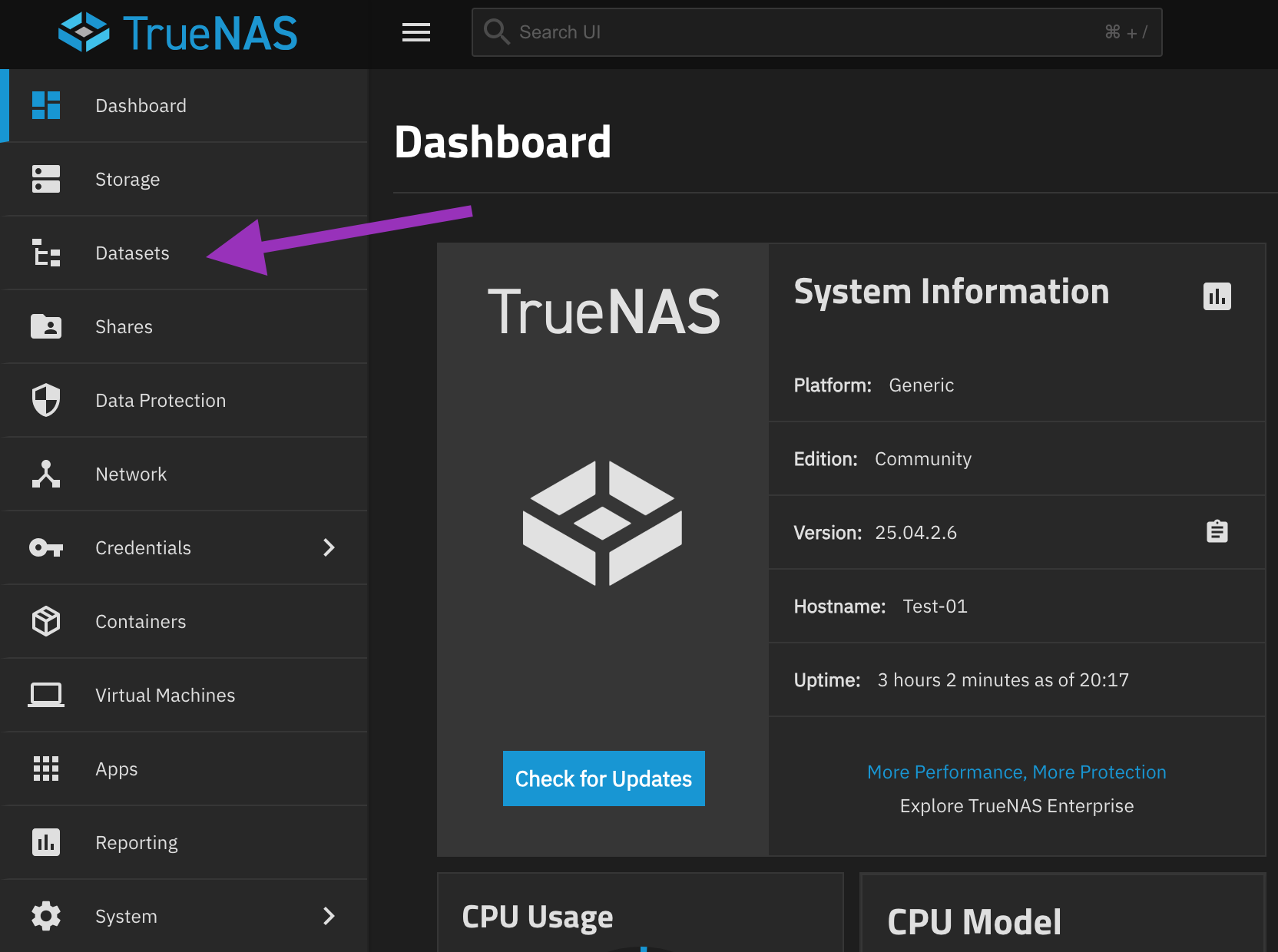The width and height of the screenshot is (1278, 952).
Task: Open the More Performance, More Protection link
Action: (x=1017, y=772)
